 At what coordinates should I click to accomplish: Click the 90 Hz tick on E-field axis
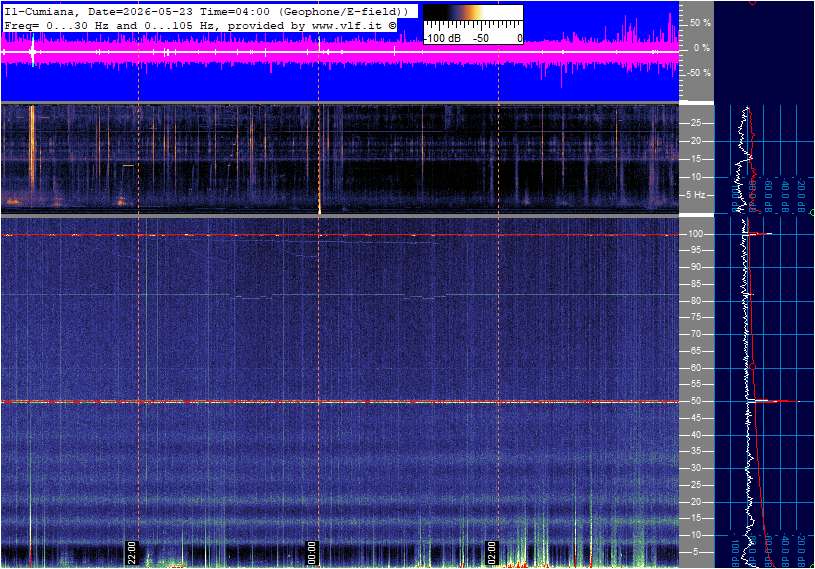click(695, 267)
